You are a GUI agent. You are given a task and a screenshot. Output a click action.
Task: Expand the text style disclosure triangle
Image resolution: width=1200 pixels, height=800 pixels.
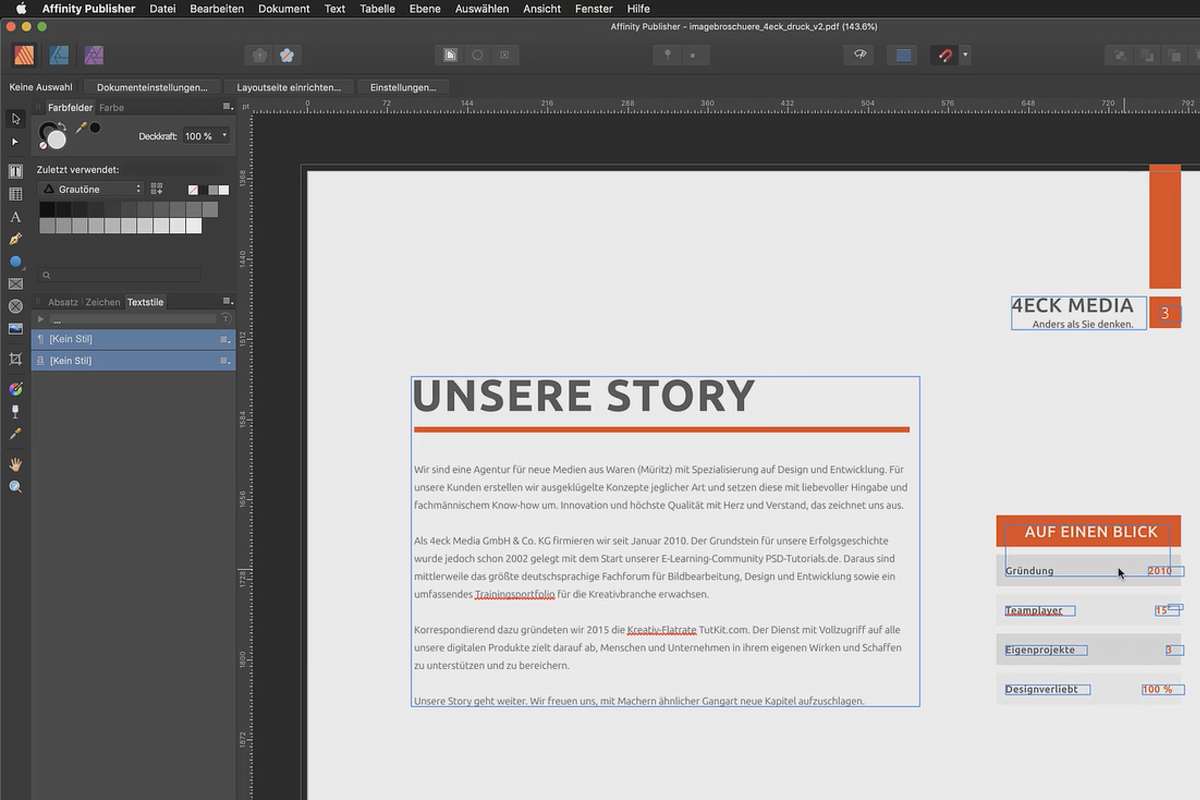[41, 319]
